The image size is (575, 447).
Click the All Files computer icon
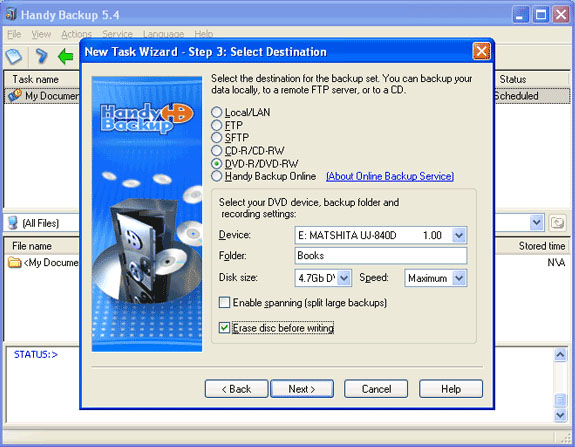point(13,223)
